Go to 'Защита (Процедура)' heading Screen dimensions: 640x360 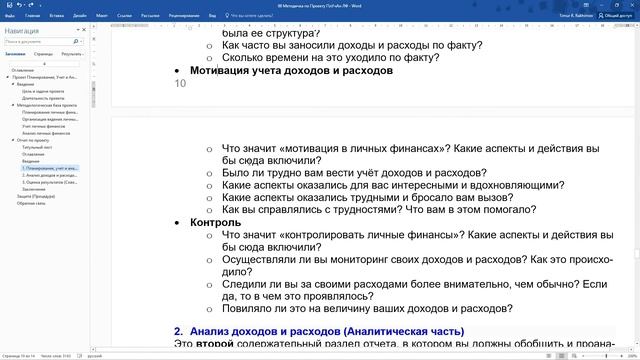coord(36,196)
